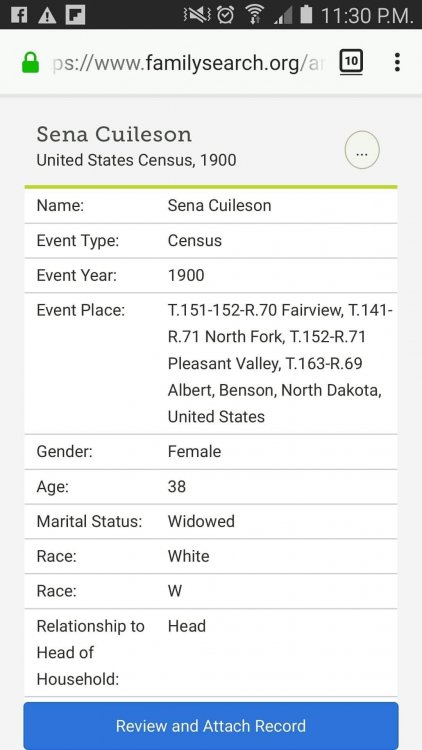Tap the Event Year 1900 row
This screenshot has width=422, height=750.
coord(211,276)
